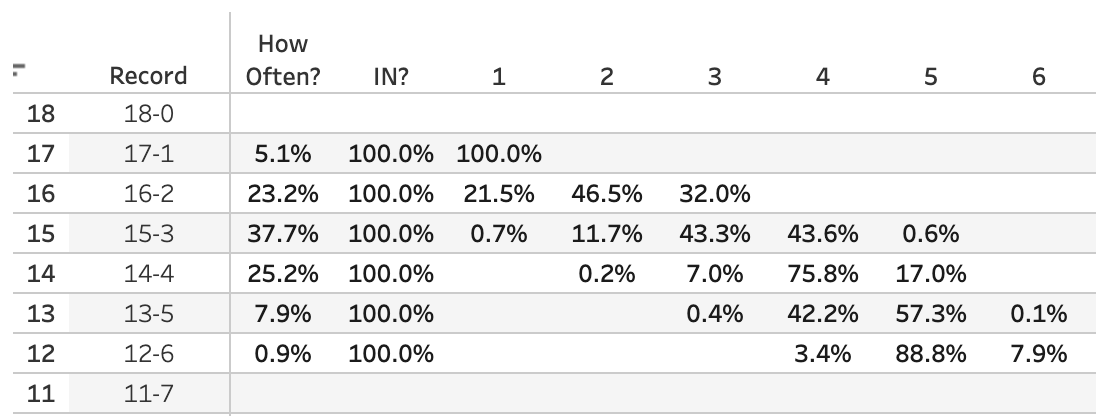Click the 75.8% cell in the 14-4 row
This screenshot has height=416, width=1096.
pos(822,274)
